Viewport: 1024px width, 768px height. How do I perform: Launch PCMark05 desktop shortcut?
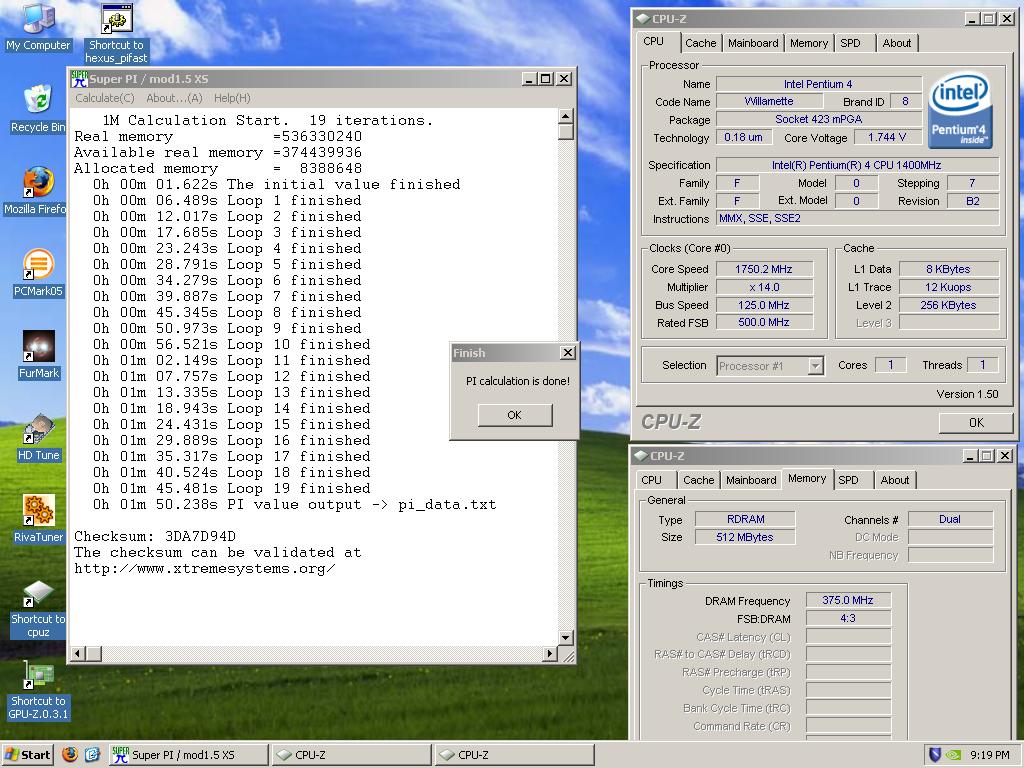point(38,273)
